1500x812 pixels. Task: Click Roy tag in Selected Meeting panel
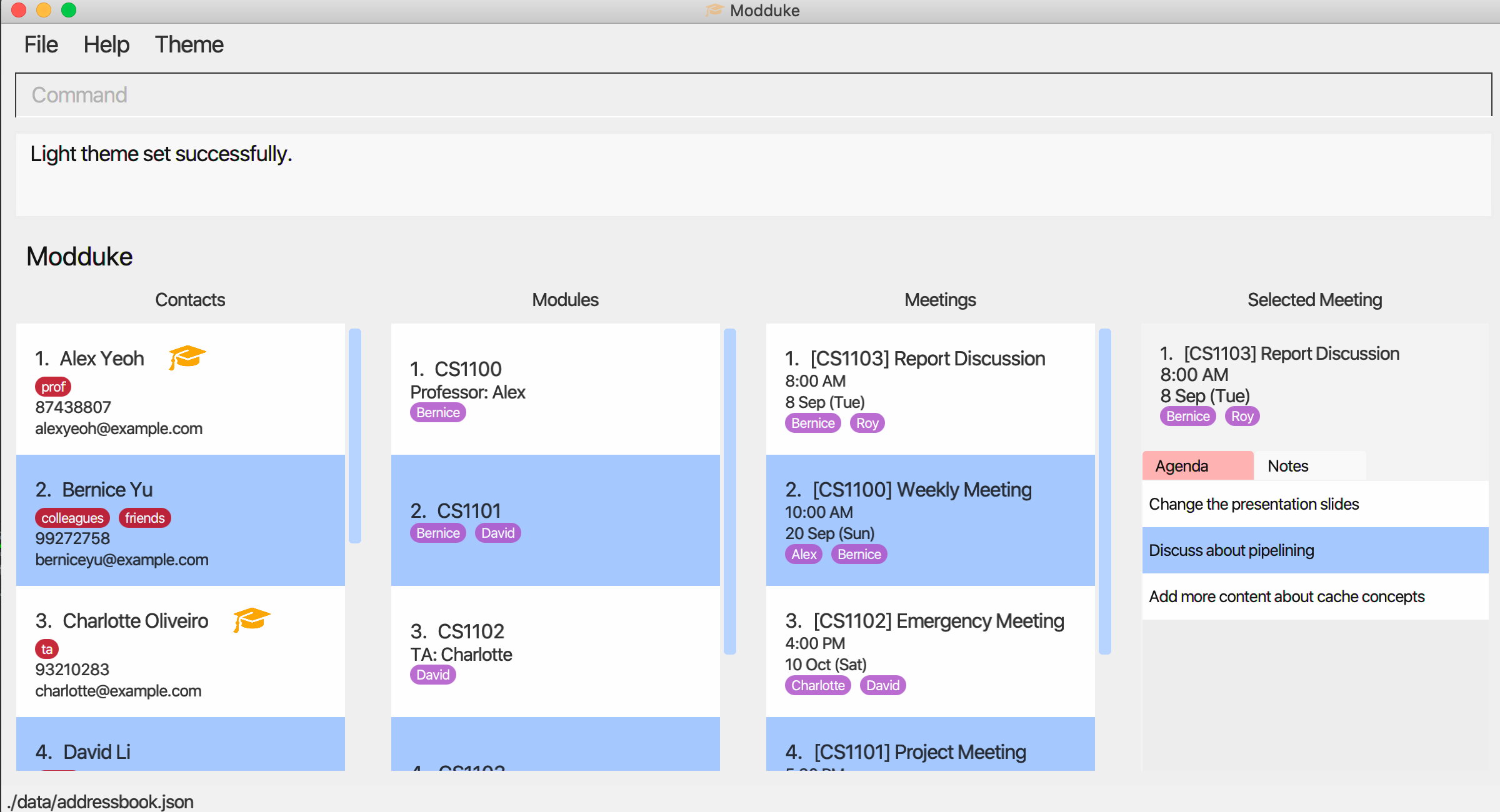[1242, 416]
